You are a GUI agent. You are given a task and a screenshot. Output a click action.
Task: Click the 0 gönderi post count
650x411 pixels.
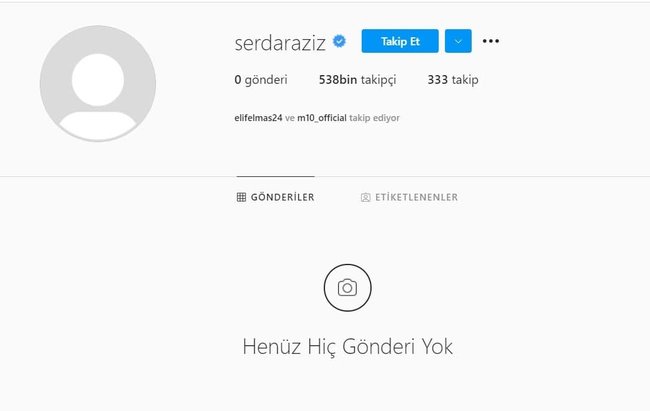click(x=261, y=80)
